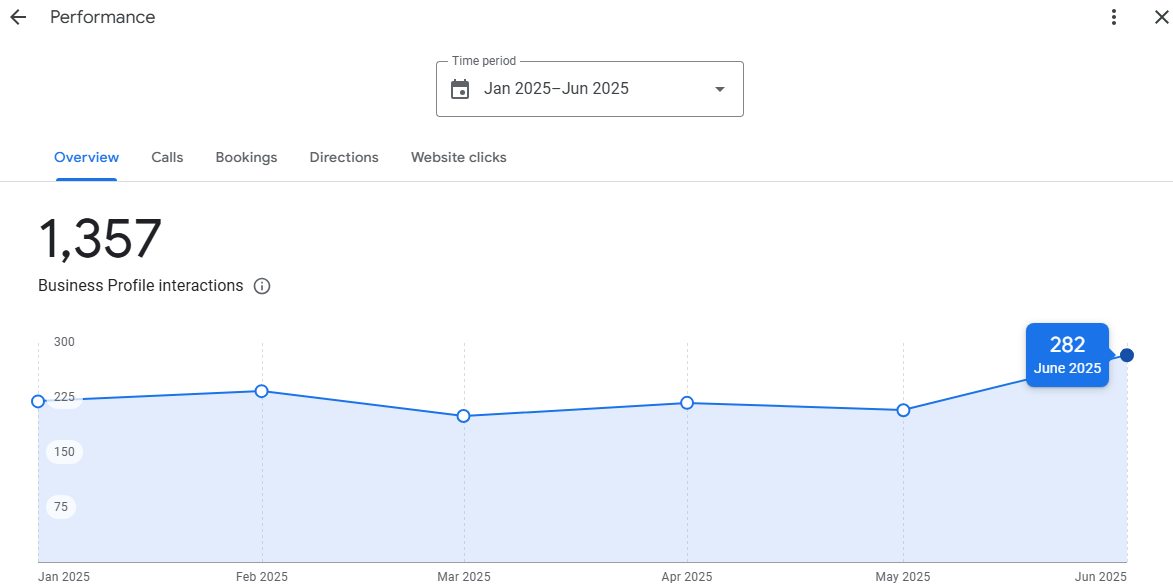Open the Jan 2025–Jun 2025 date selector

(x=556, y=89)
